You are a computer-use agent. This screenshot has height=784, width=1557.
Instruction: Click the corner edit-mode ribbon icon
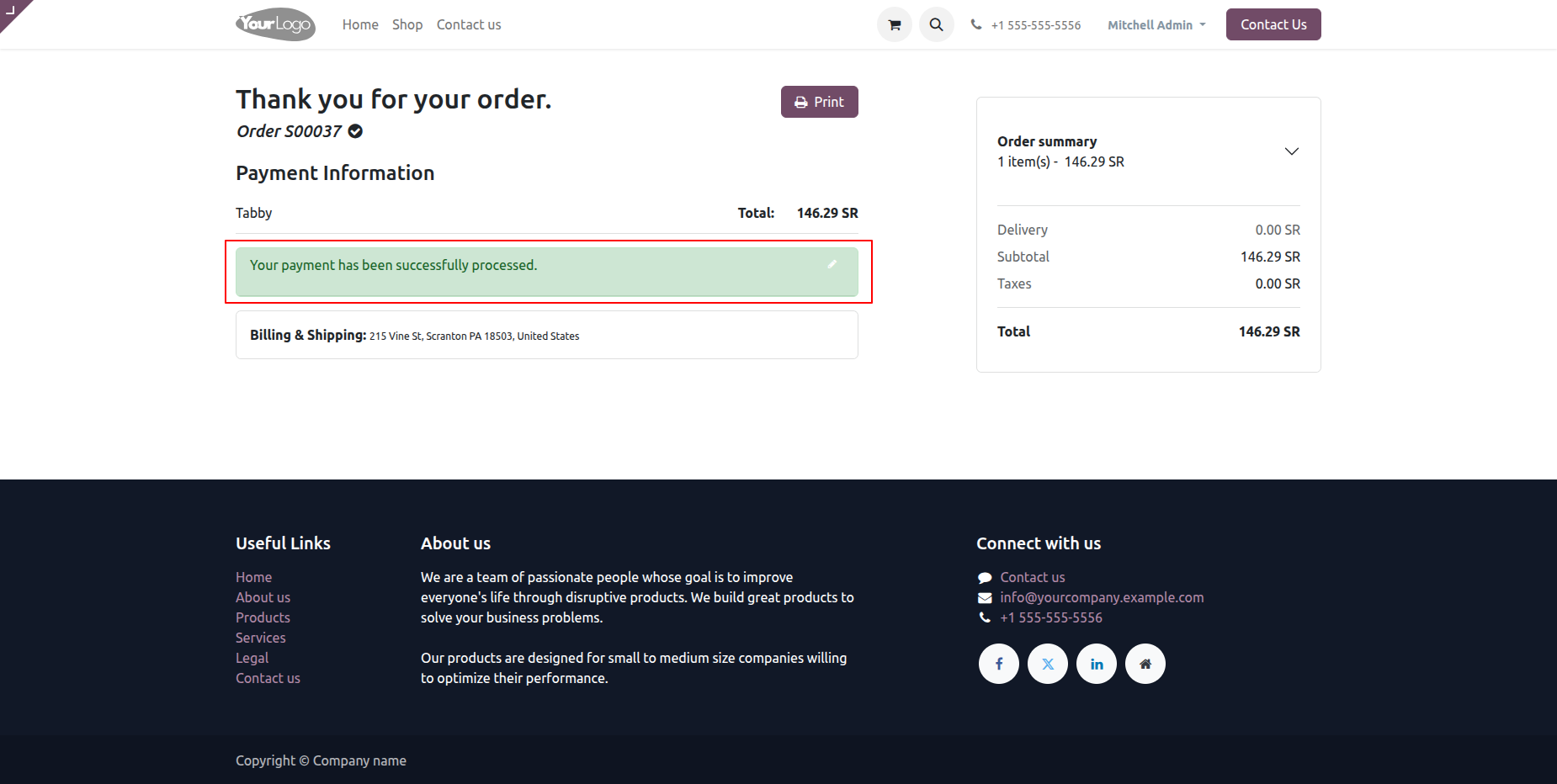pos(11,10)
